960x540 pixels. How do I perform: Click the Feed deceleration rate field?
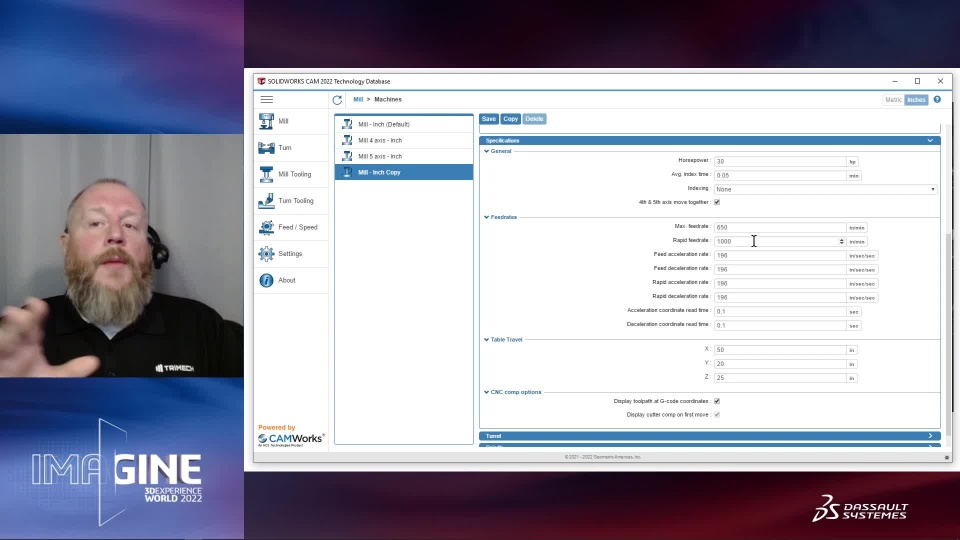pos(780,269)
